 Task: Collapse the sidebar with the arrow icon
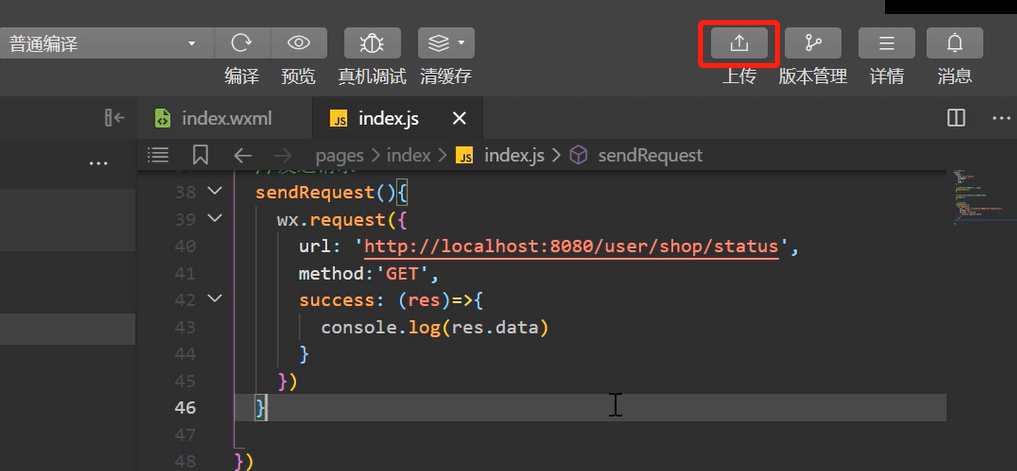(114, 118)
